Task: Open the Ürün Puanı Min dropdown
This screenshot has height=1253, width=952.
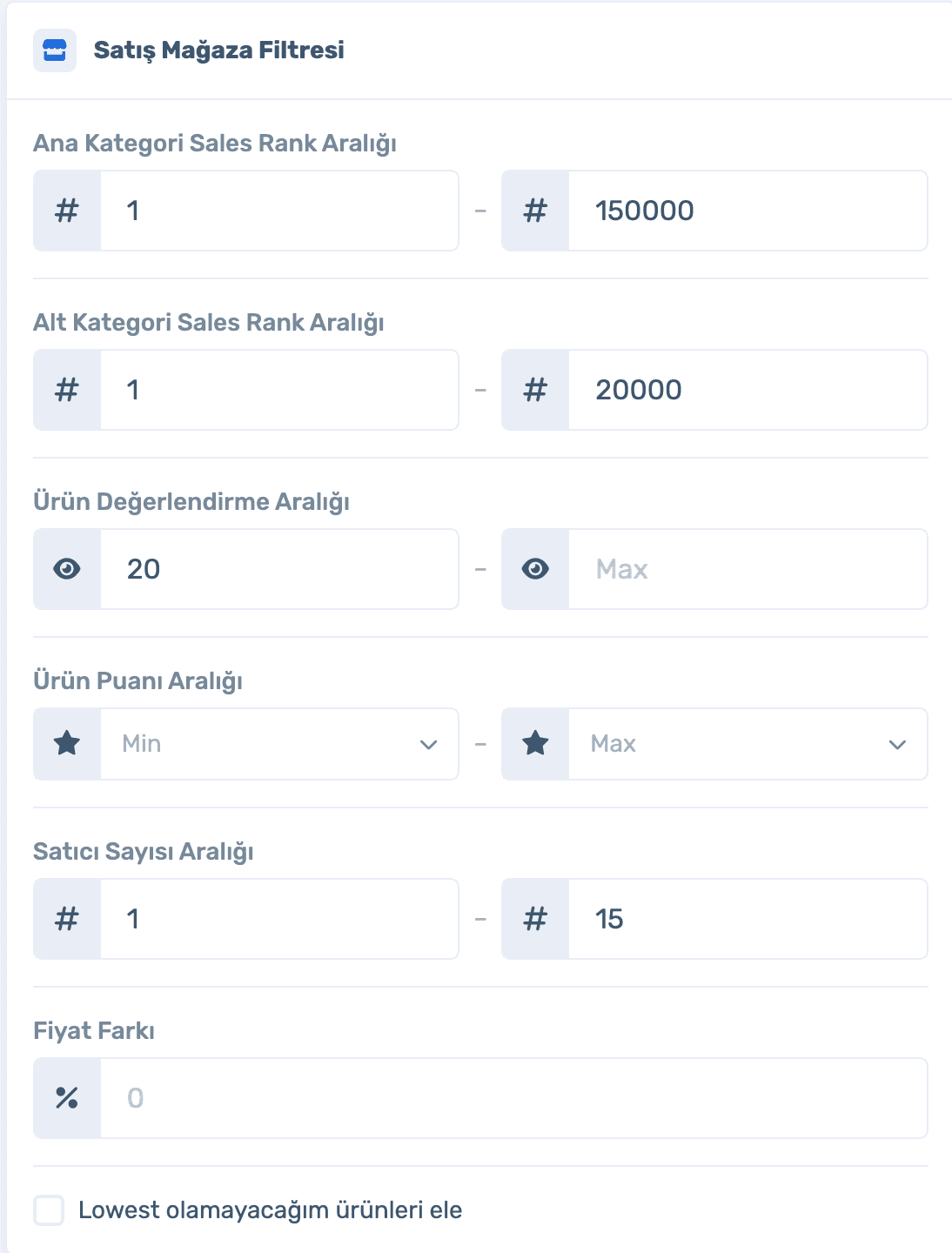Action: (279, 744)
